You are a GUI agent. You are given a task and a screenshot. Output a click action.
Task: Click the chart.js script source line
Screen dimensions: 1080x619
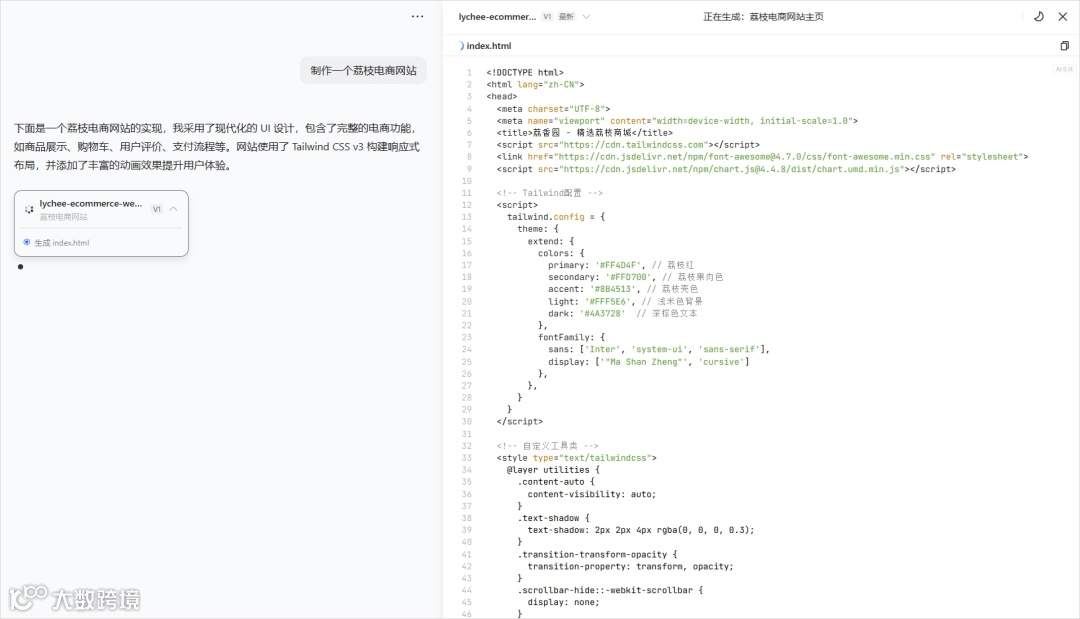click(726, 169)
